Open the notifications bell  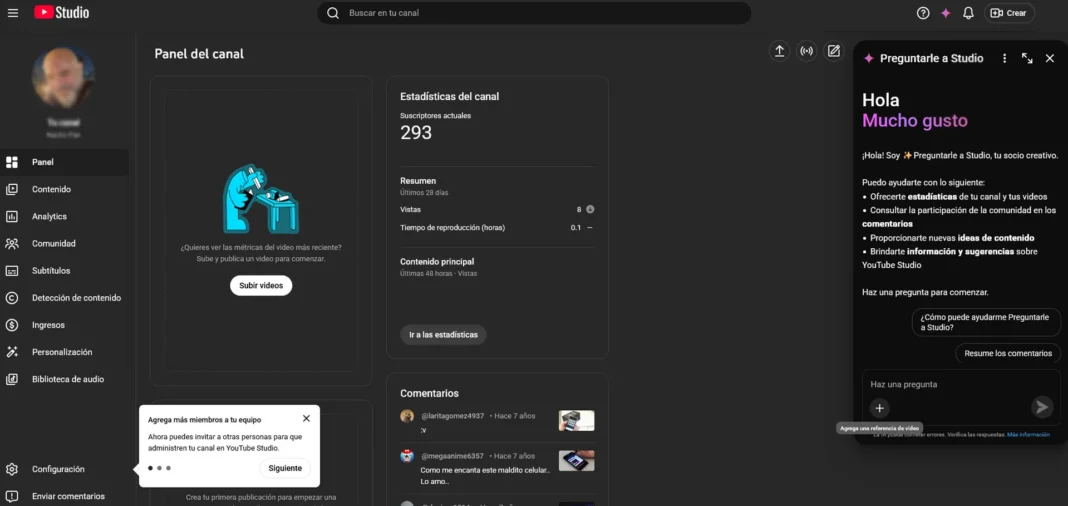point(968,13)
